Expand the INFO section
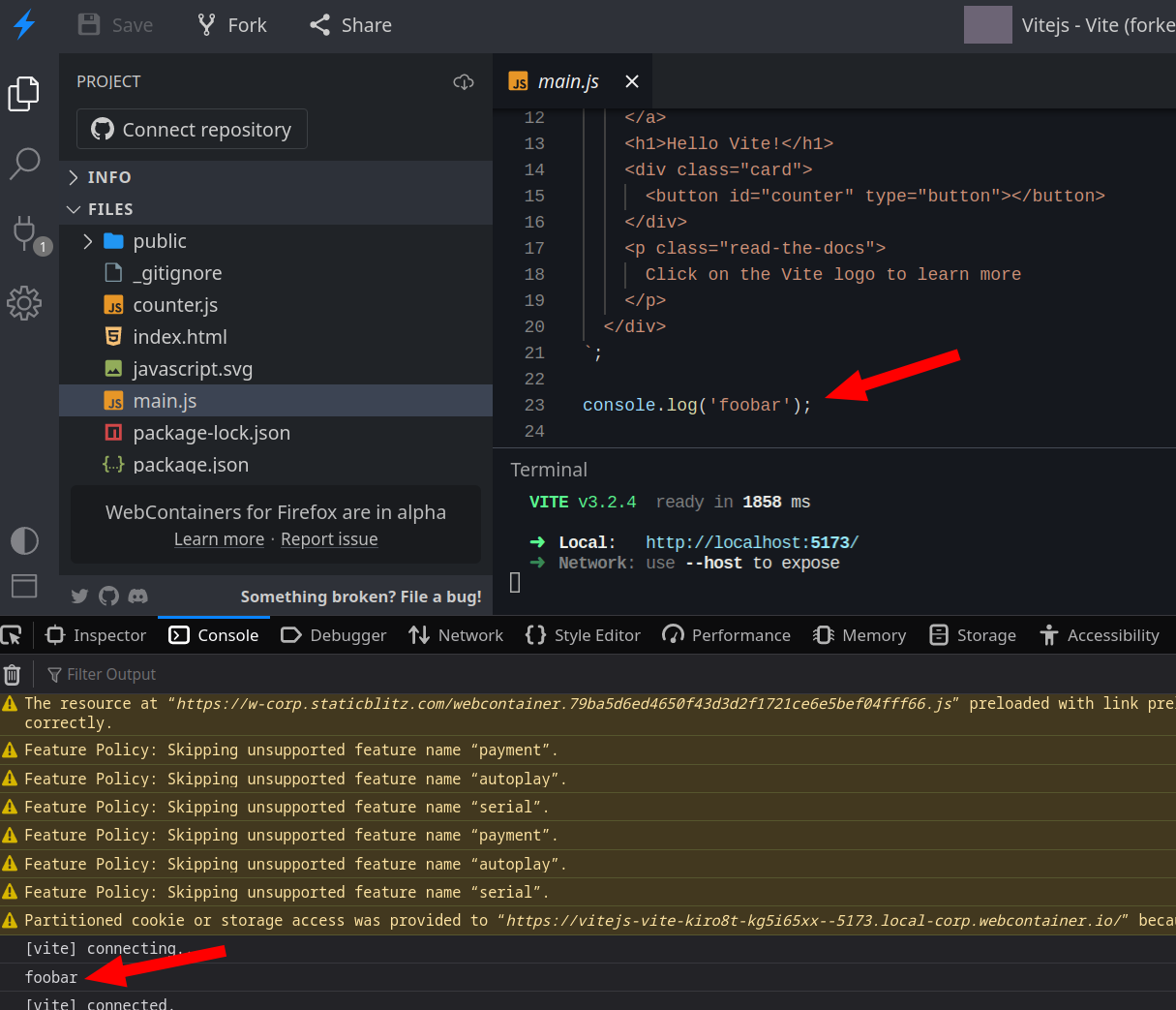The image size is (1176, 1010). (x=276, y=177)
